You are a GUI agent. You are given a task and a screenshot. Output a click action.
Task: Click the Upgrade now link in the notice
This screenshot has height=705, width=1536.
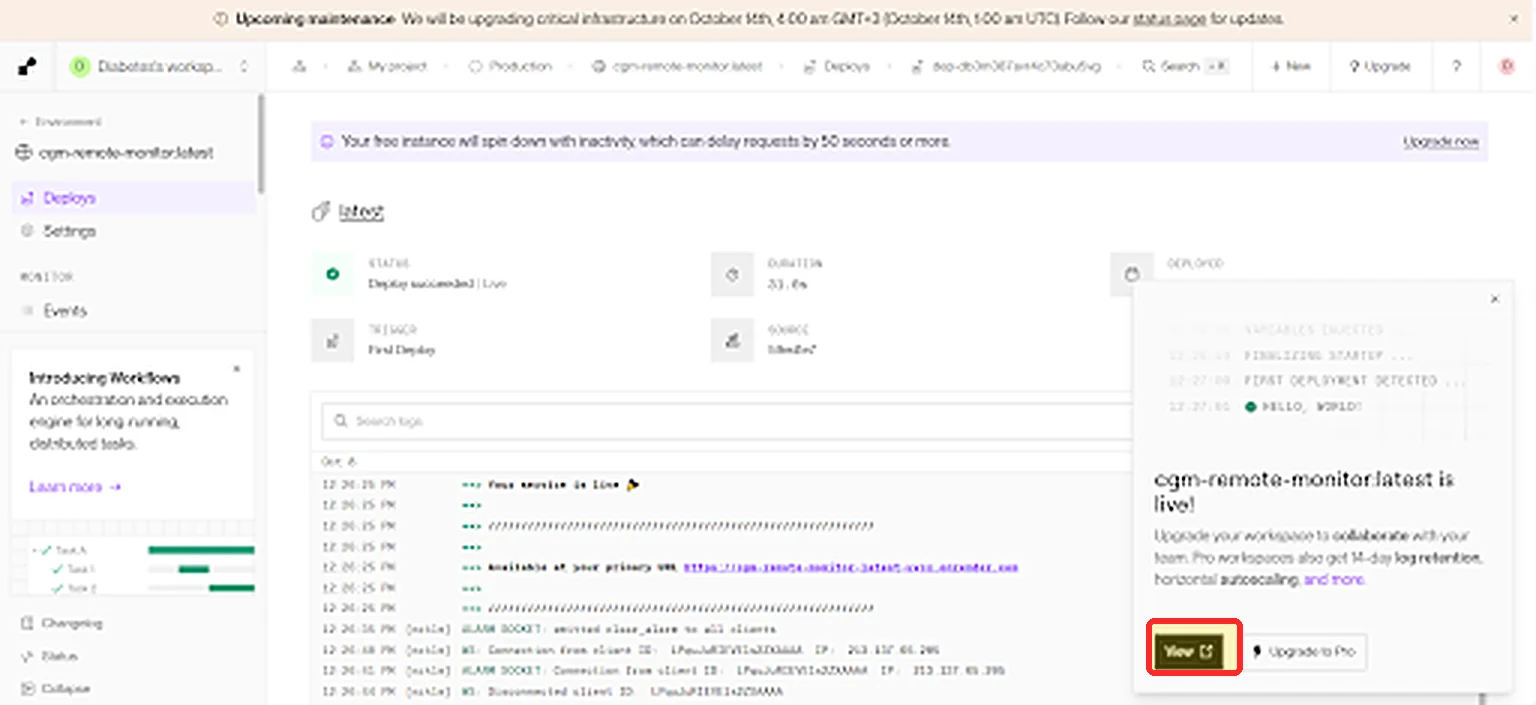1441,142
